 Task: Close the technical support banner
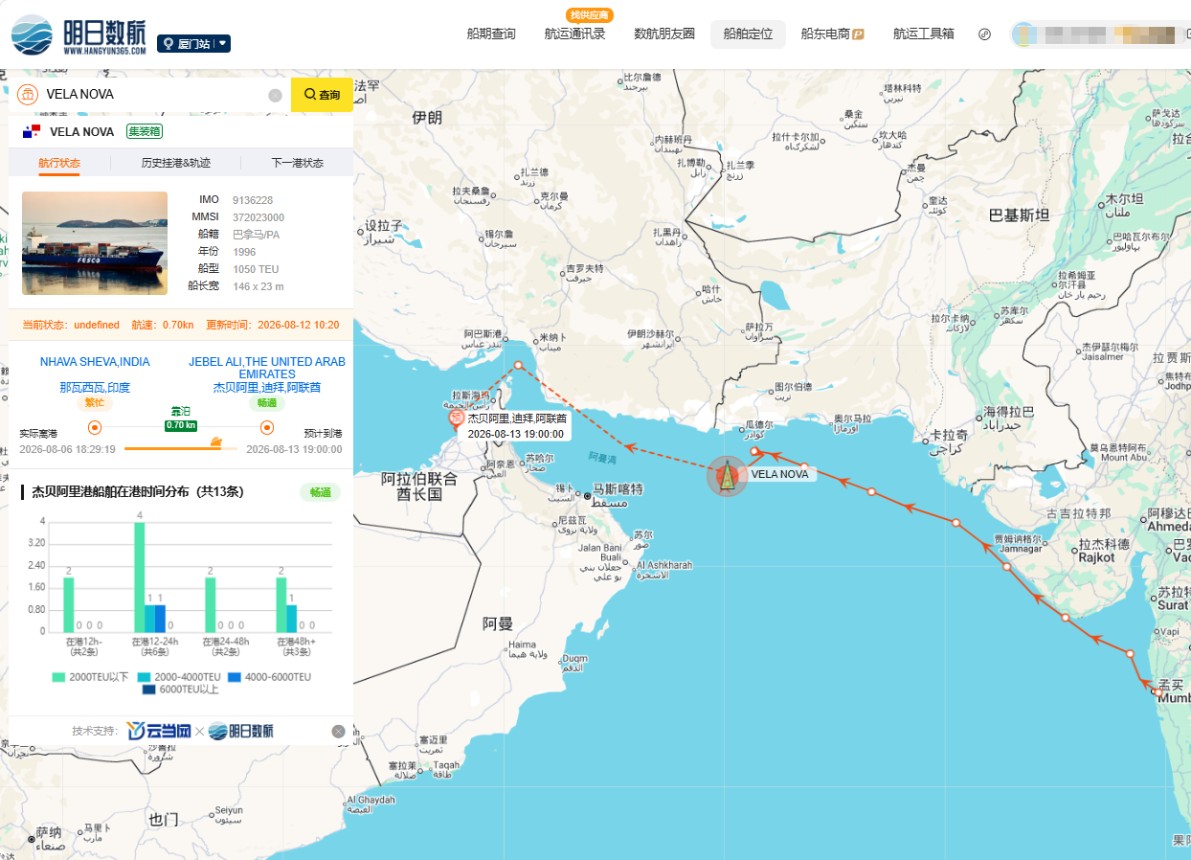(338, 731)
